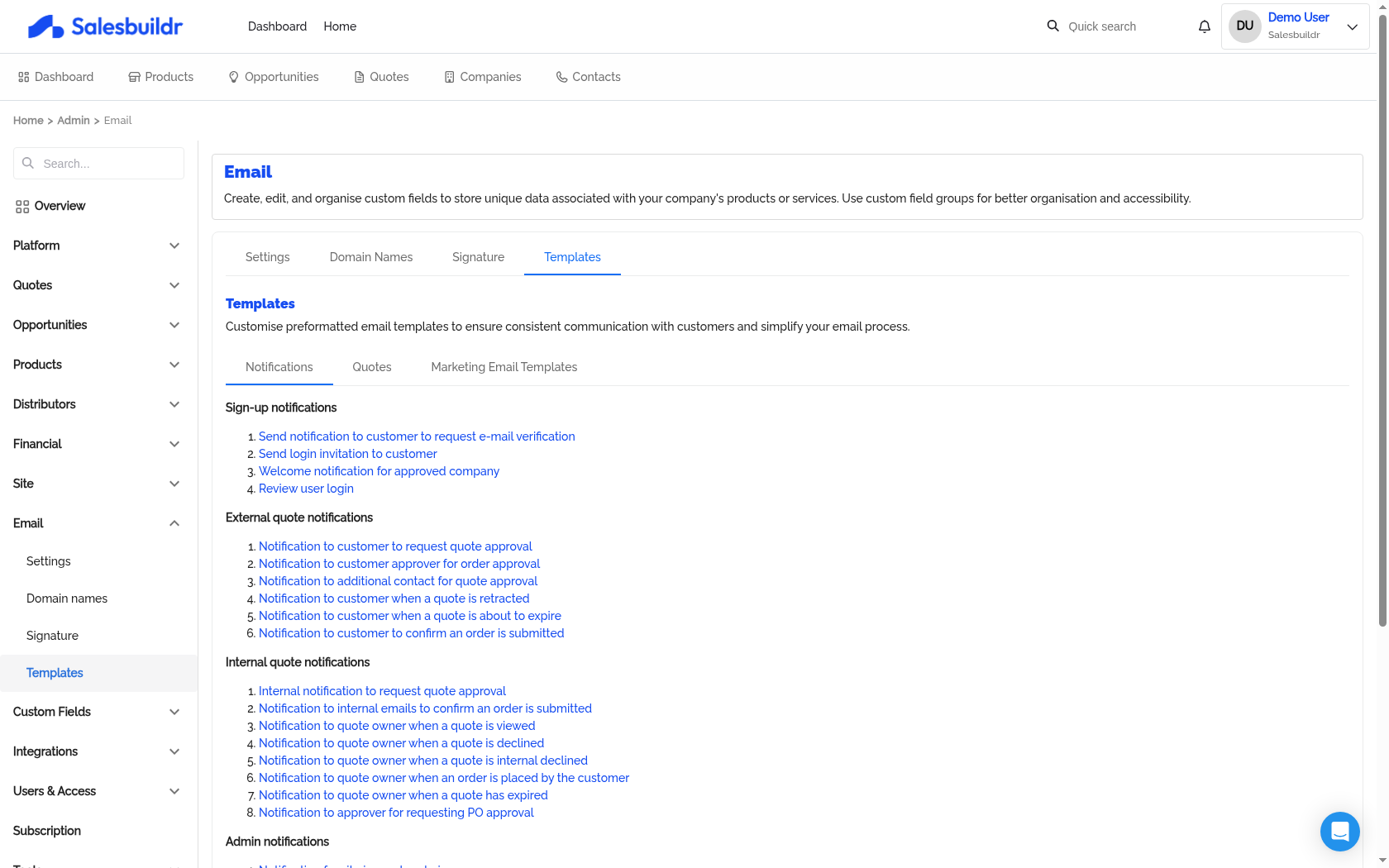Open Welcome notification for approved company
1389x868 pixels.
379,471
